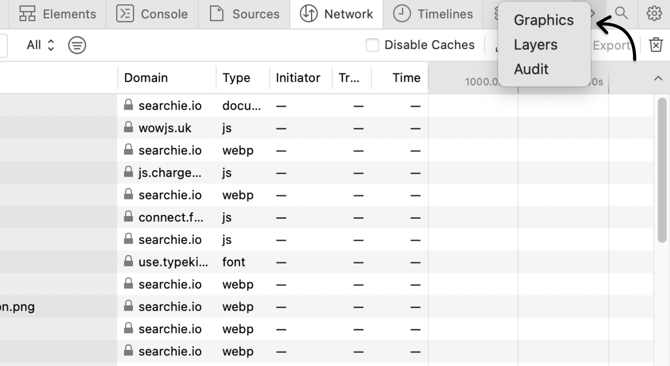This screenshot has height=366, width=670.
Task: Open the All resource type dropdown
Action: coord(41,45)
